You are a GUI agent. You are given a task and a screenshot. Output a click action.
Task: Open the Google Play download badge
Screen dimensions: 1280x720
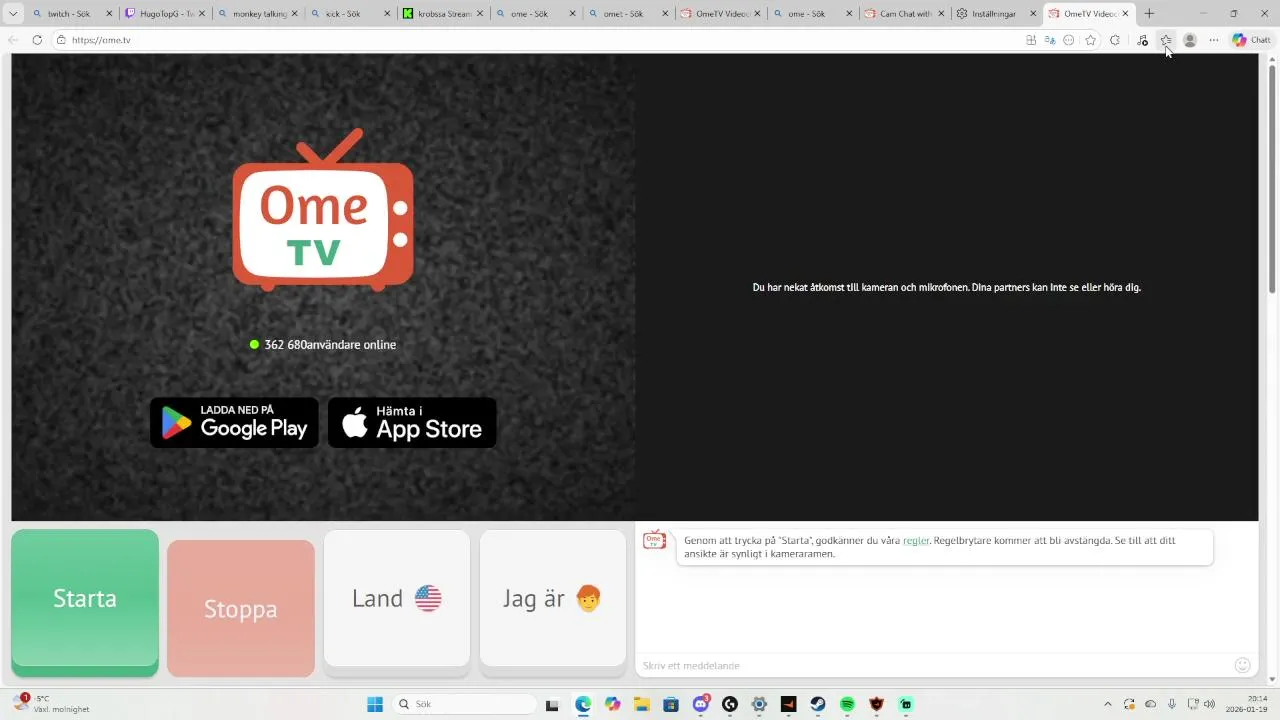pos(234,423)
